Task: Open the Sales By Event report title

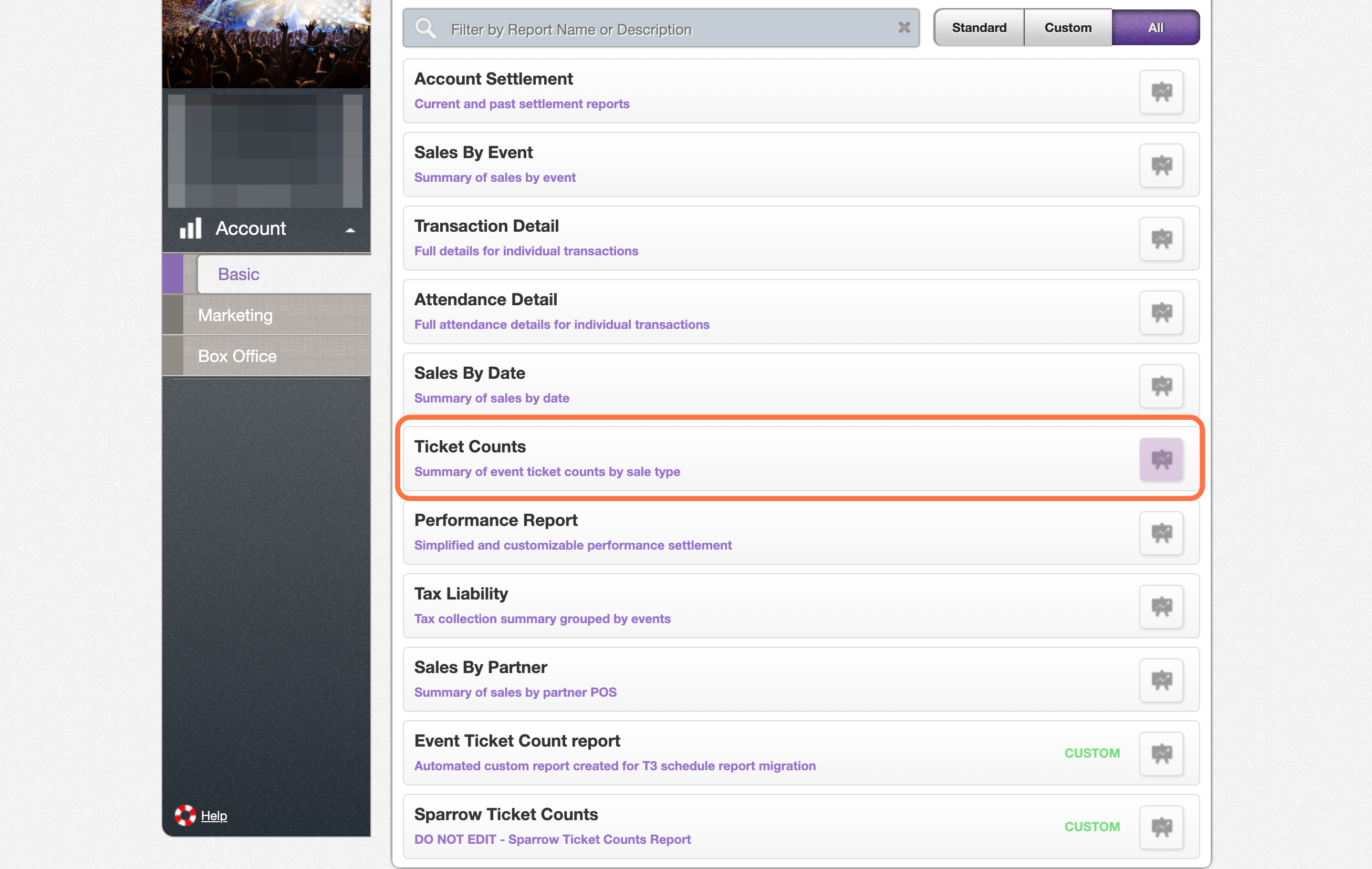Action: tap(473, 152)
